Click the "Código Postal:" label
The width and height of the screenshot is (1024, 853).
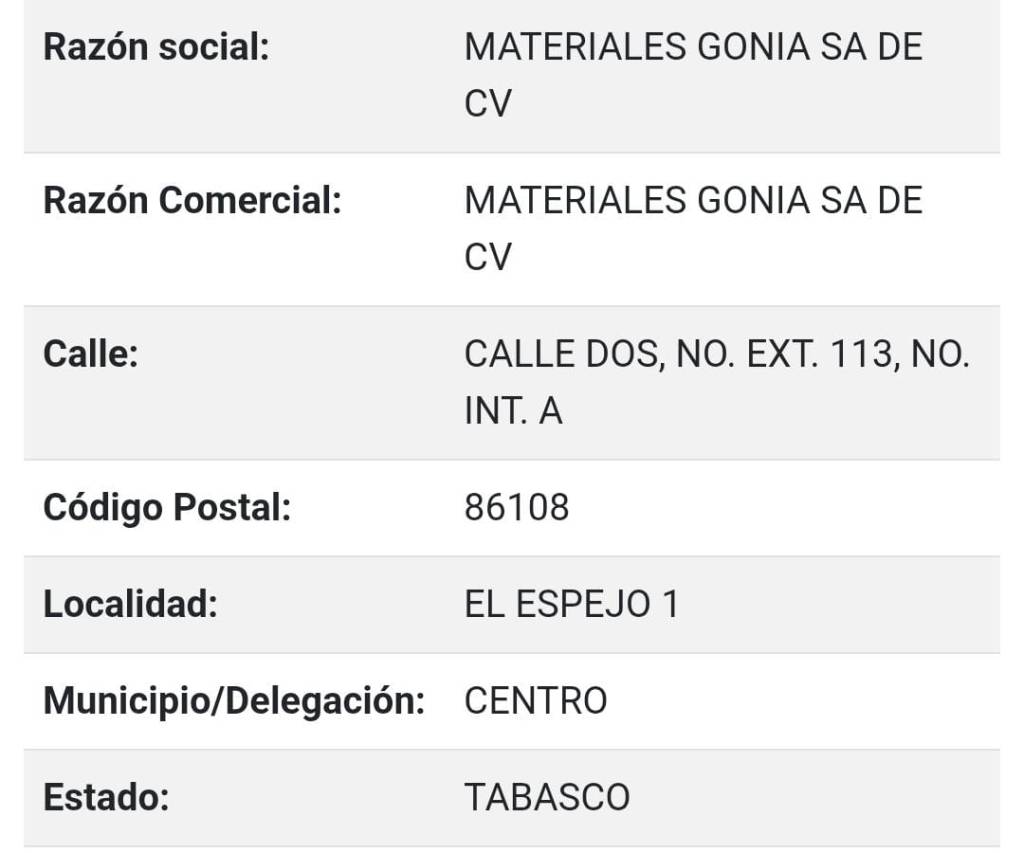click(x=166, y=508)
